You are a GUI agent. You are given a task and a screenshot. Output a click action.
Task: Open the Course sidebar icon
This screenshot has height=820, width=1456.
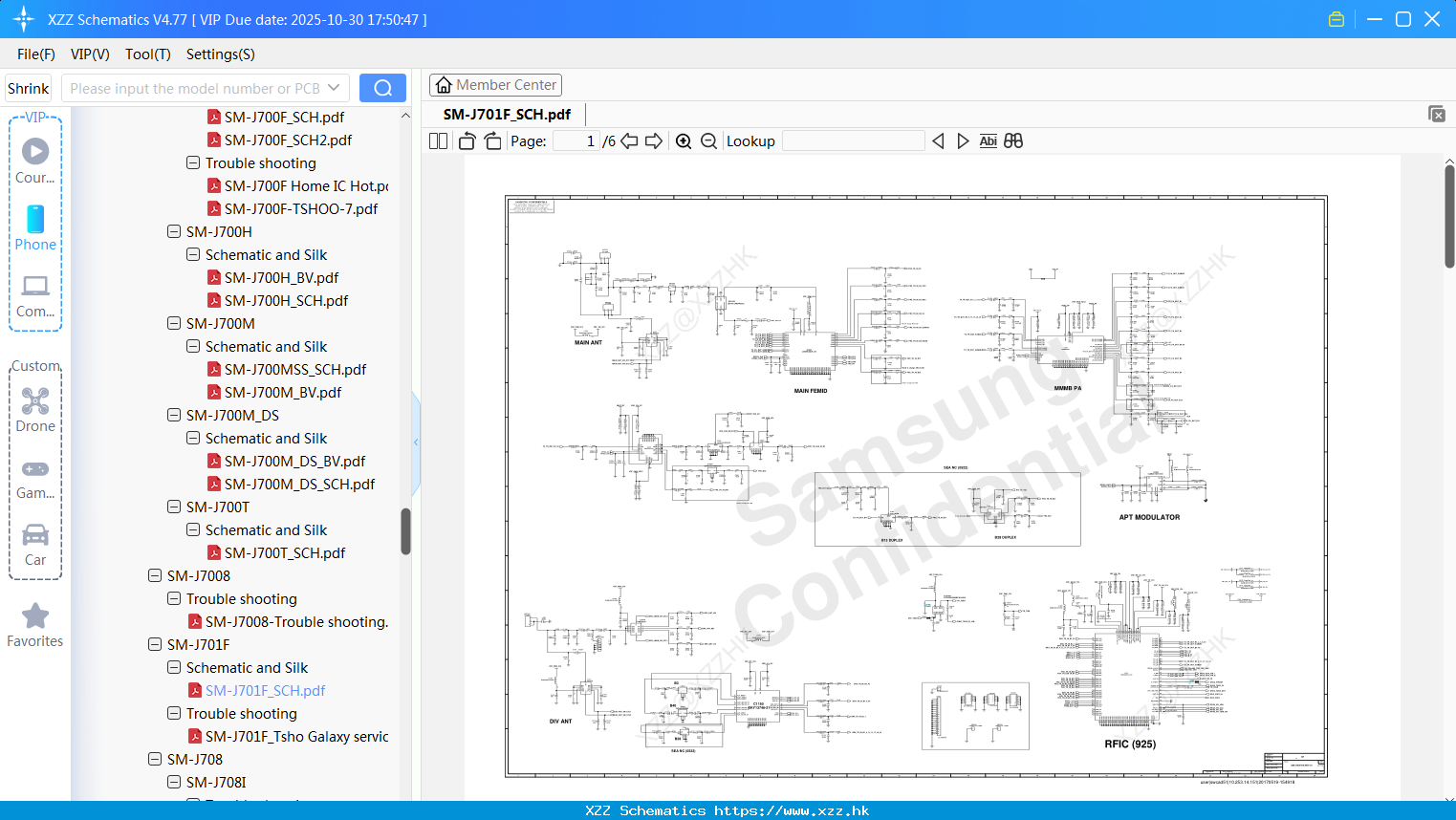point(35,161)
